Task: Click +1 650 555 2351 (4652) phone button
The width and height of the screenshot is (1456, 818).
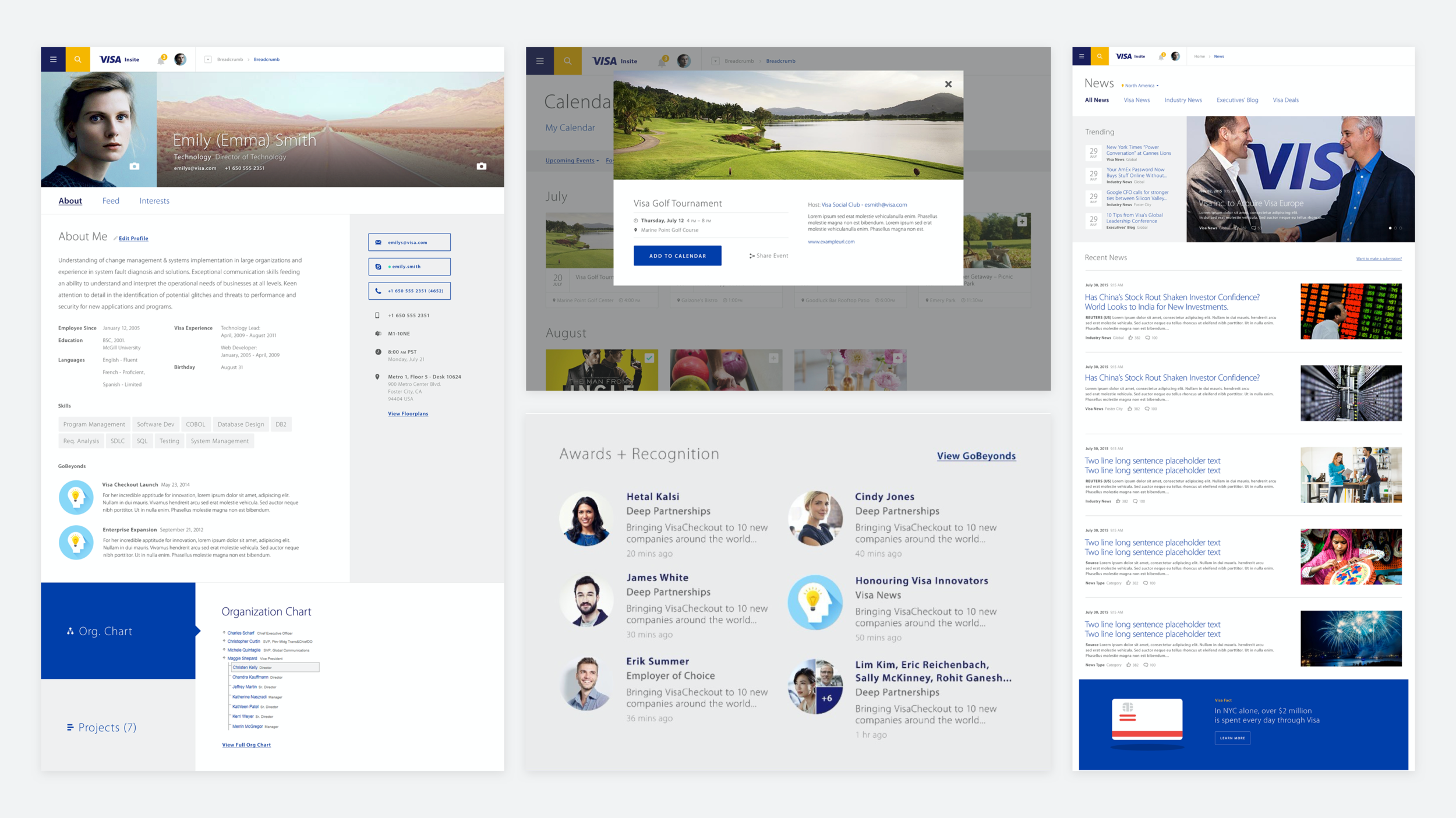Action: [409, 291]
